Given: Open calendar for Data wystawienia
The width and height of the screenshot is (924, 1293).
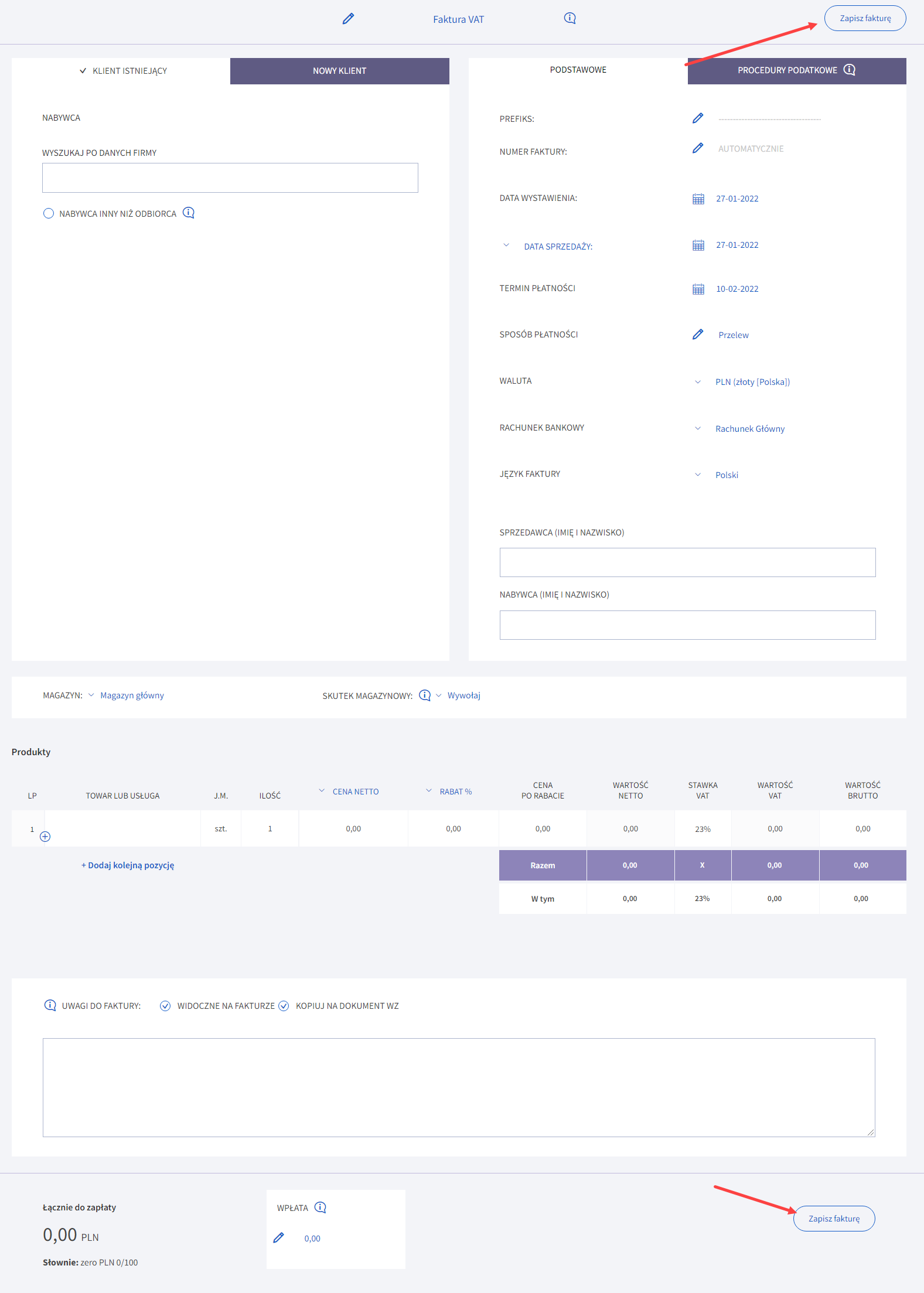Looking at the screenshot, I should tap(698, 199).
